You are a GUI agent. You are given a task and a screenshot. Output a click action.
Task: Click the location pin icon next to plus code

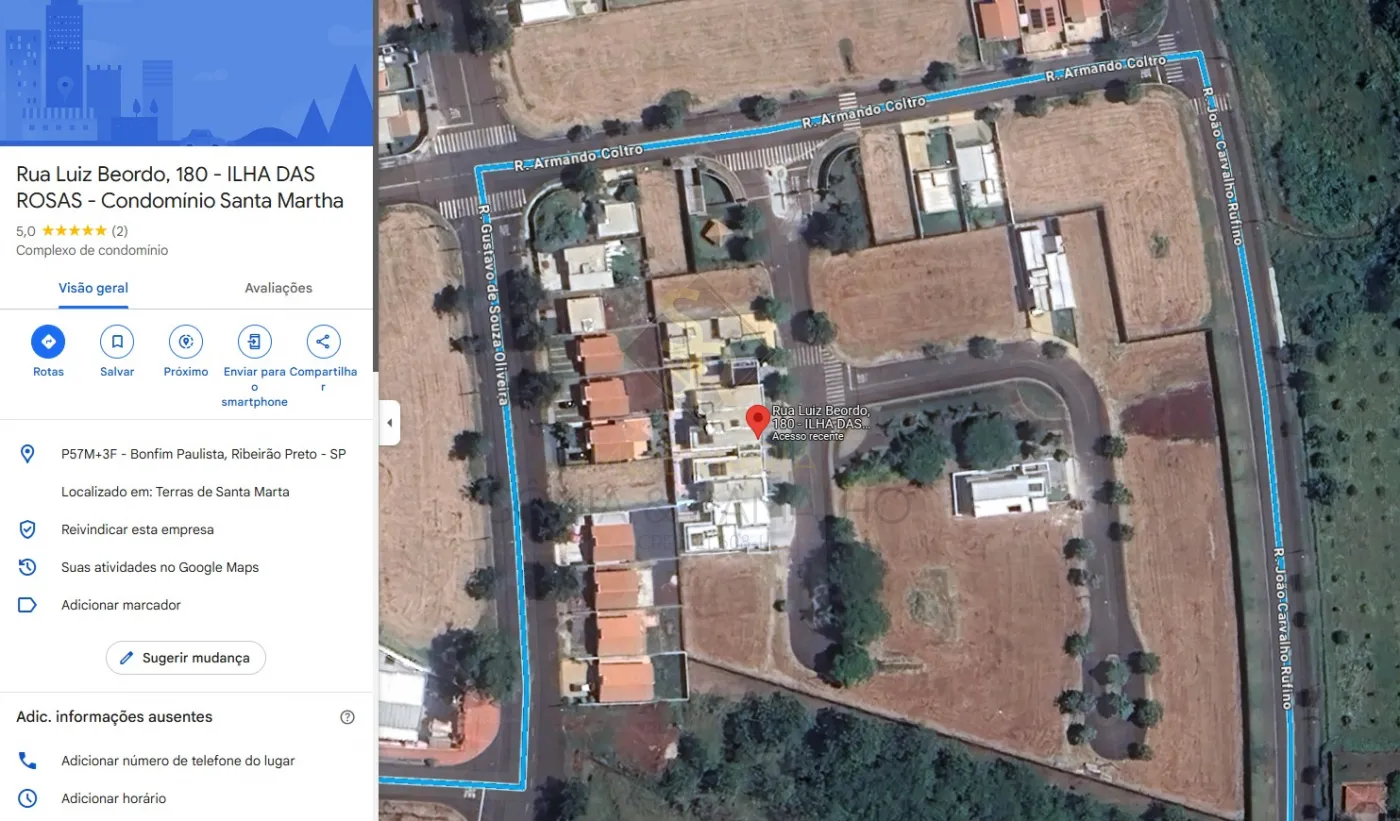pos(28,454)
